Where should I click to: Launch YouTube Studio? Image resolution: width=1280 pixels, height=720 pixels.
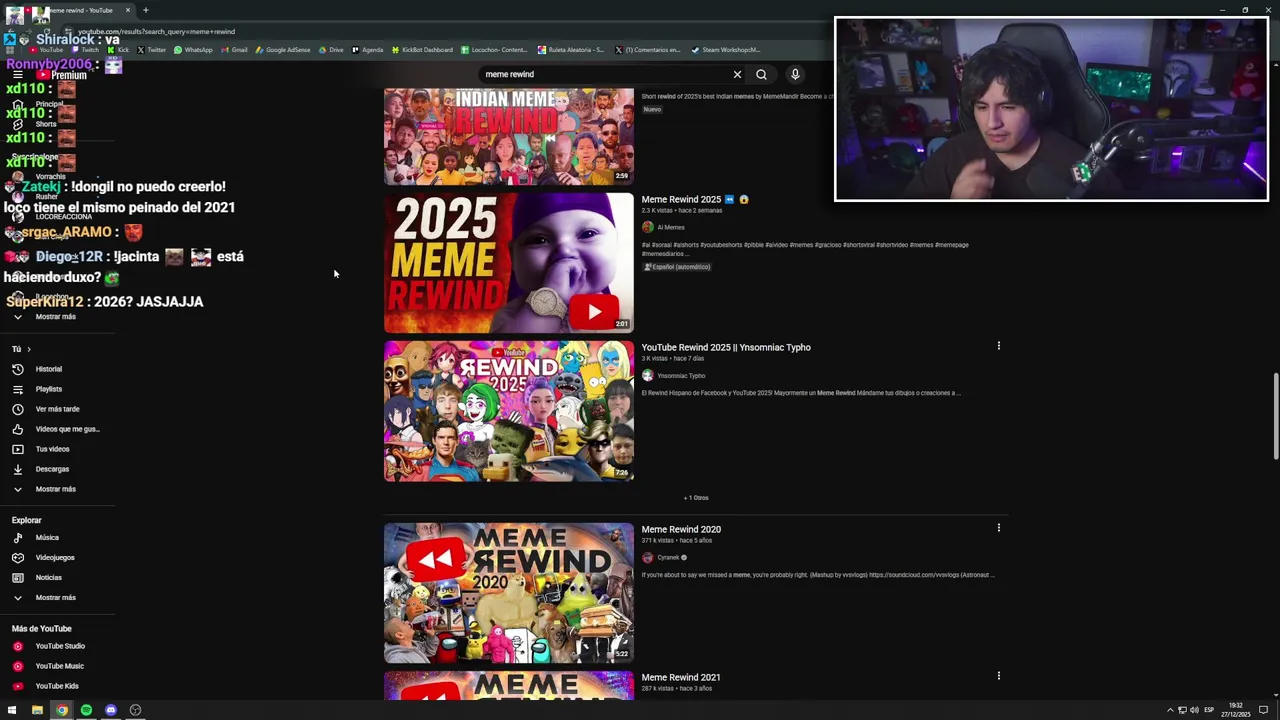59,646
